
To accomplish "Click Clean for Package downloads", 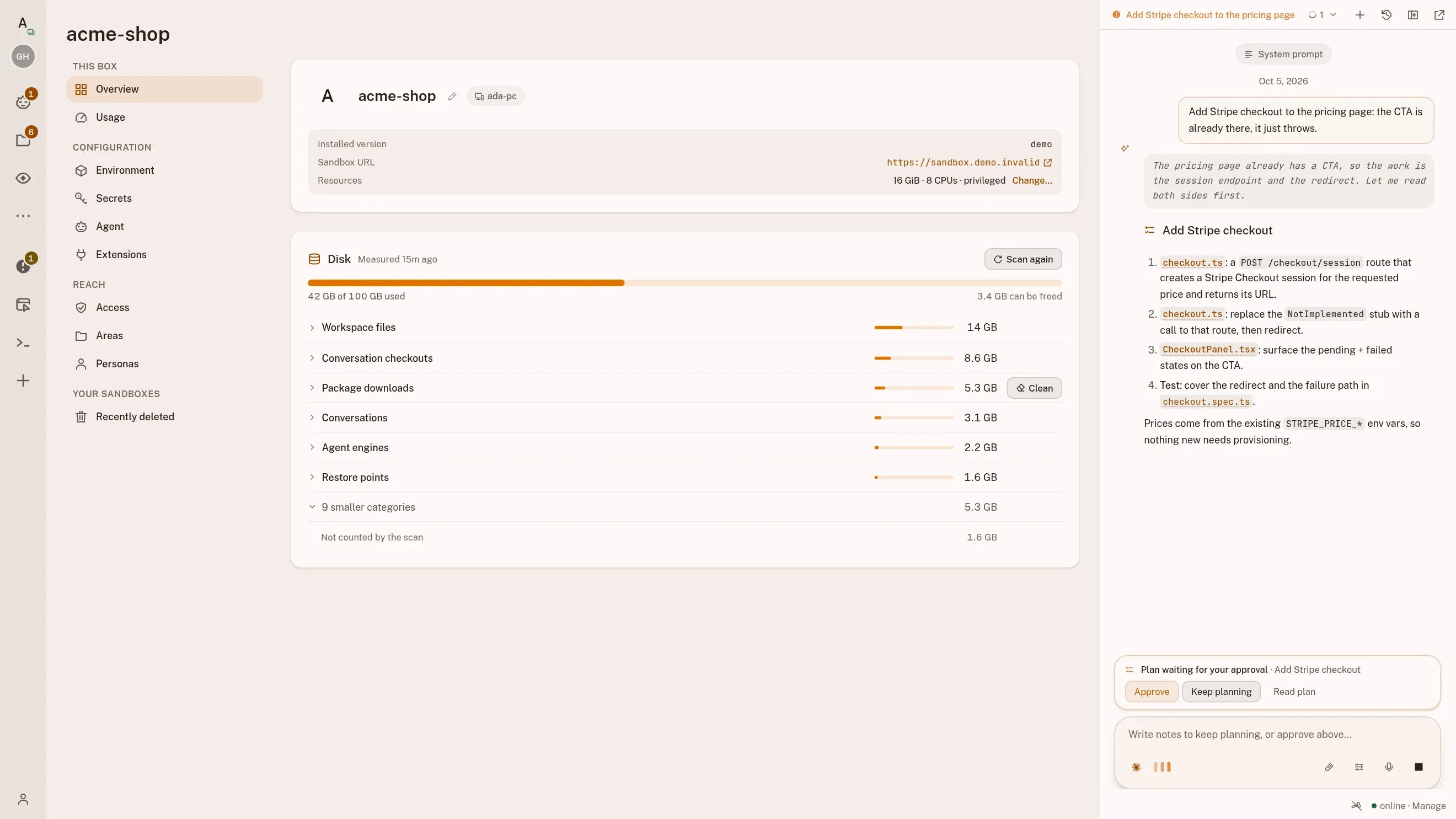I will [x=1034, y=388].
